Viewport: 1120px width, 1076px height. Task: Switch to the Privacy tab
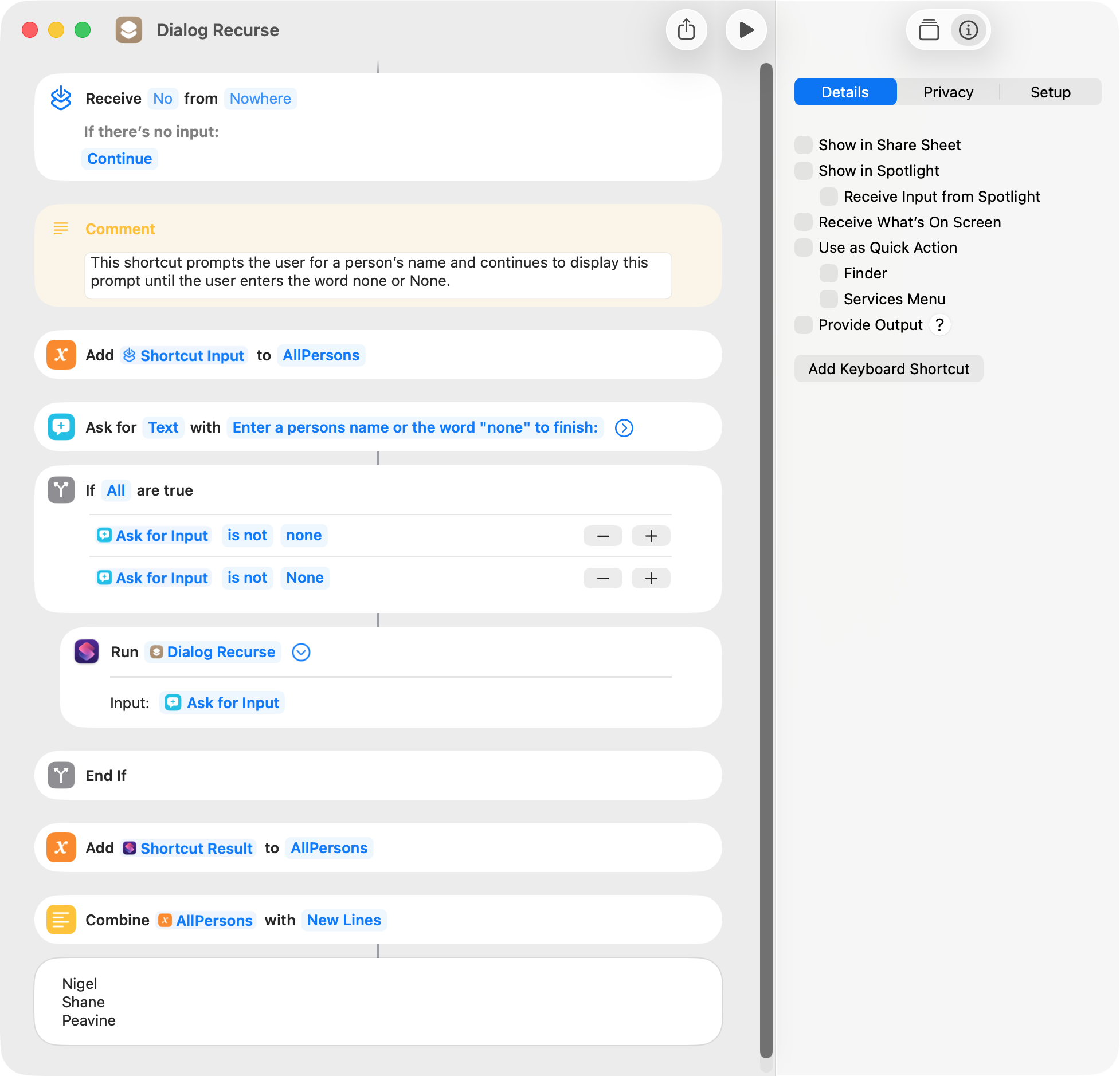pos(948,92)
